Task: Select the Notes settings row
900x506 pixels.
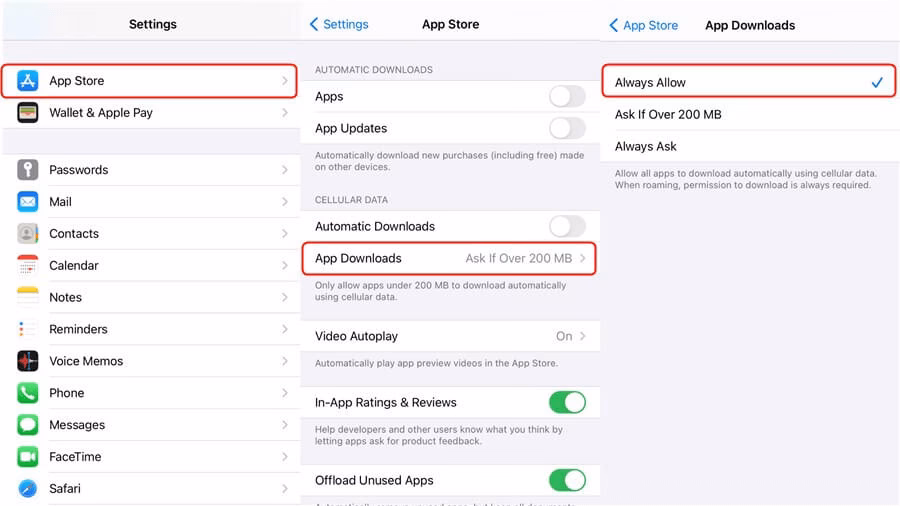Action: [x=150, y=298]
